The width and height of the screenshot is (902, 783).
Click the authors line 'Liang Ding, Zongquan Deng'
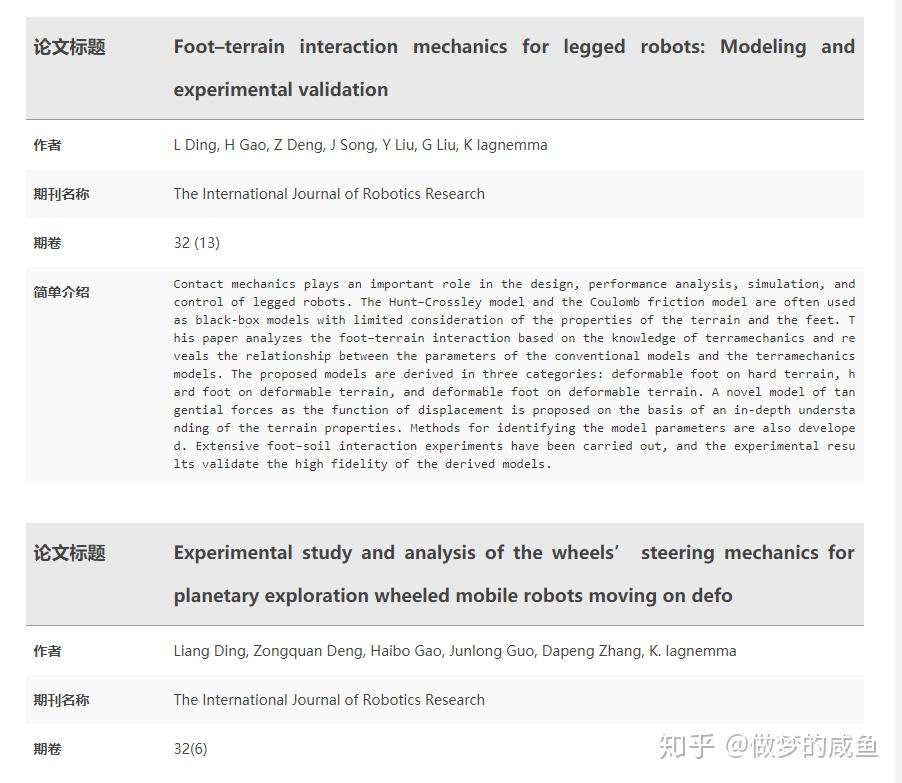click(x=454, y=651)
